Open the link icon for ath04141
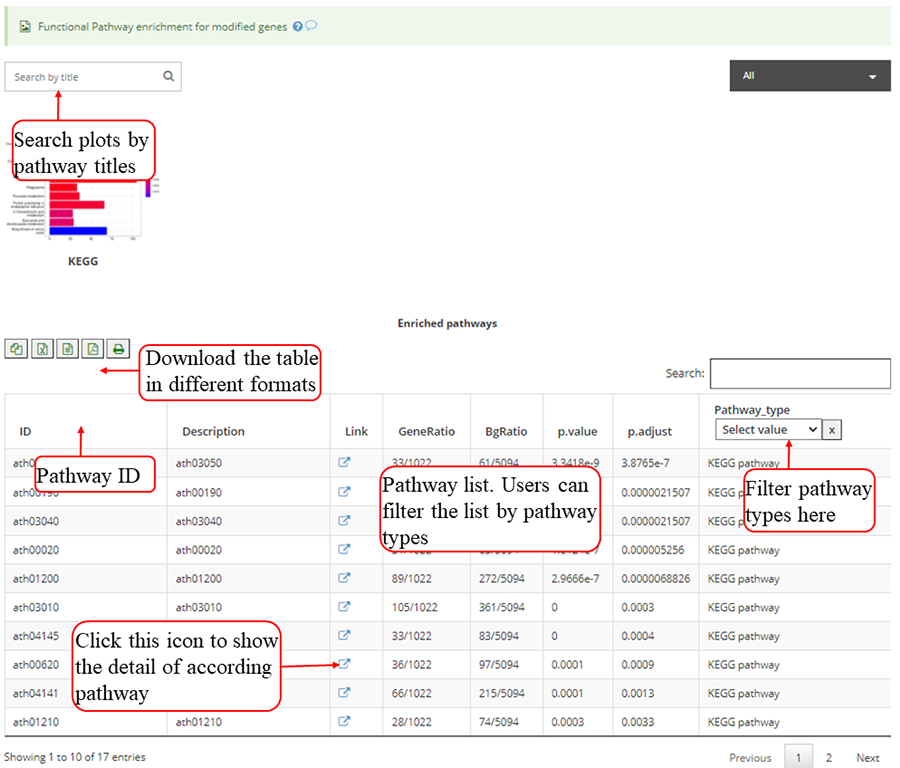Image resolution: width=900 pixels, height=768 pixels. tap(345, 693)
